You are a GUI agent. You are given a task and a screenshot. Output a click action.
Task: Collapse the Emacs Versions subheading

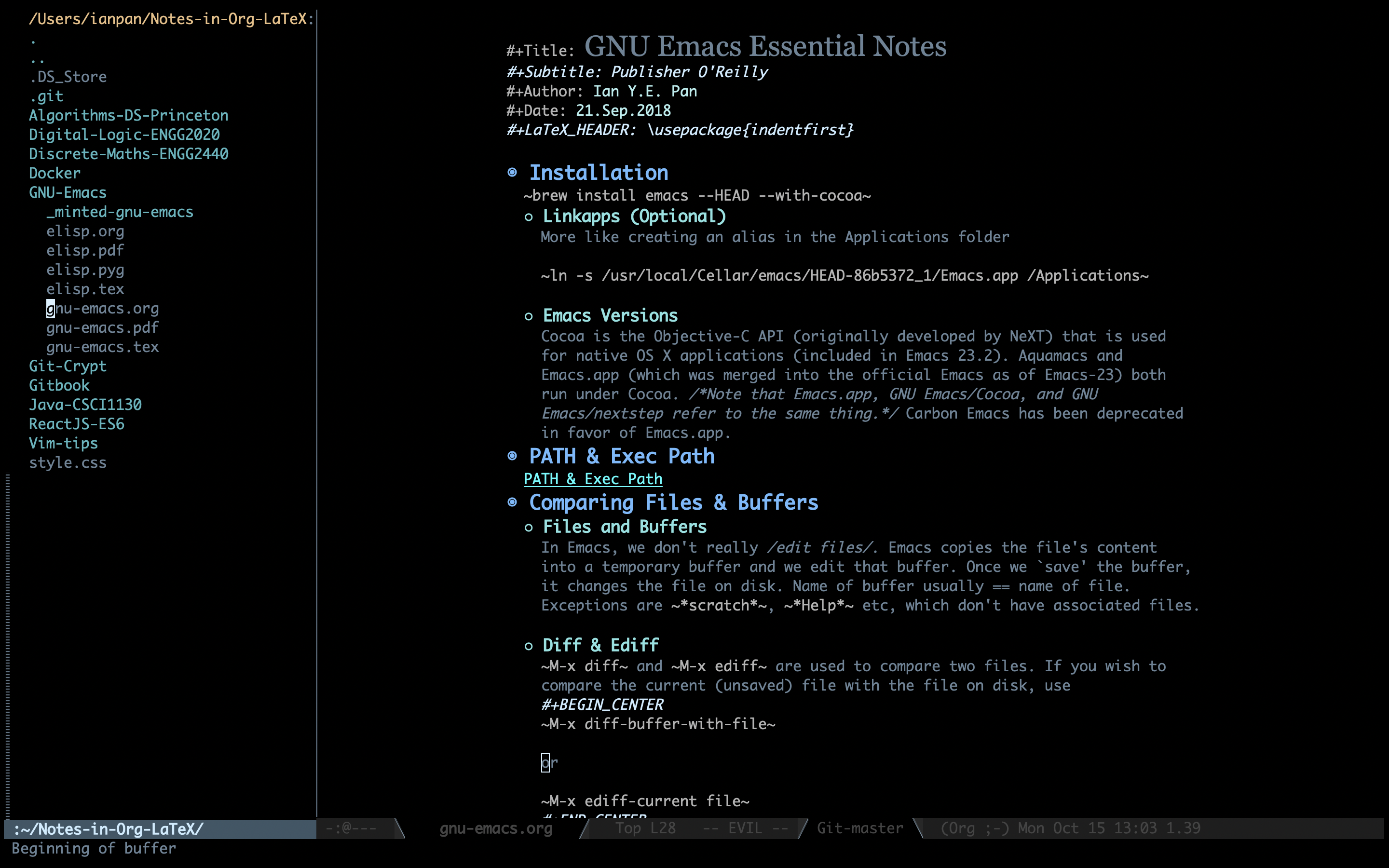click(610, 316)
